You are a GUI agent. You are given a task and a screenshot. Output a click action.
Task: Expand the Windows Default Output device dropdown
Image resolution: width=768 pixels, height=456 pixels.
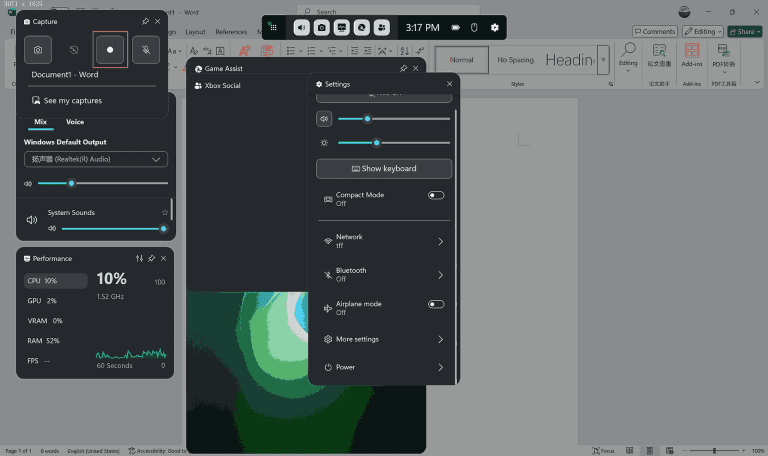coord(96,159)
